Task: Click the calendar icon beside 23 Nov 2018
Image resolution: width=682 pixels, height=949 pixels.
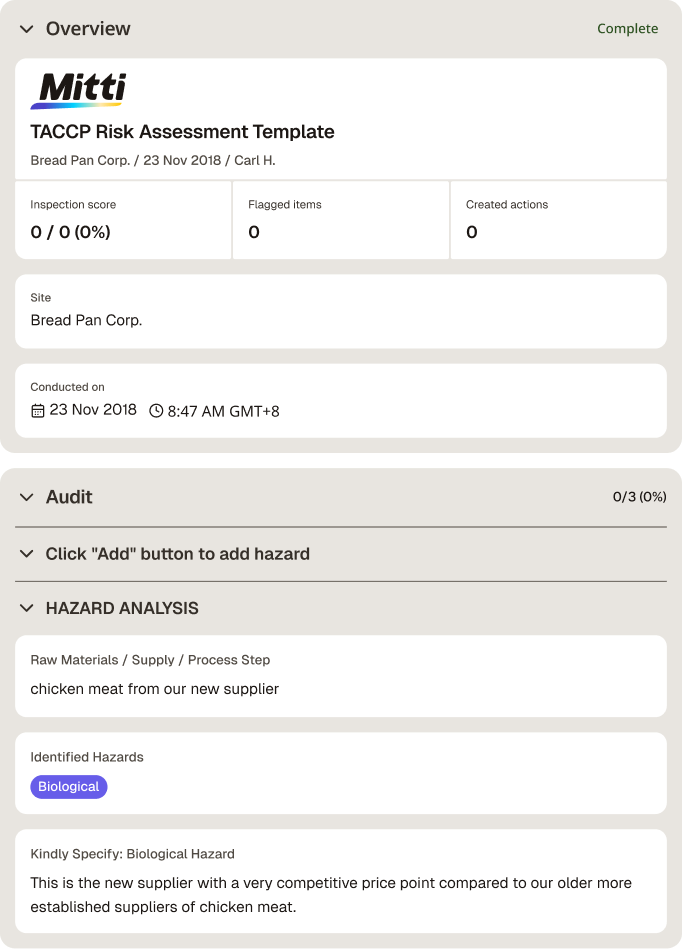Action: [38, 411]
